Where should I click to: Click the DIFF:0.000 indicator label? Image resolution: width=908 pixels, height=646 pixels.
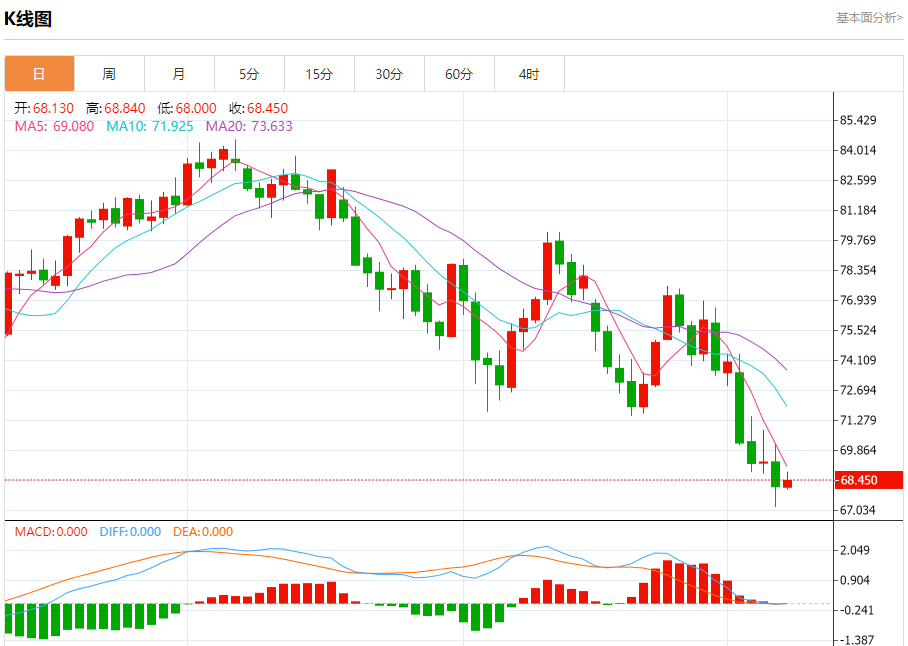(x=130, y=531)
